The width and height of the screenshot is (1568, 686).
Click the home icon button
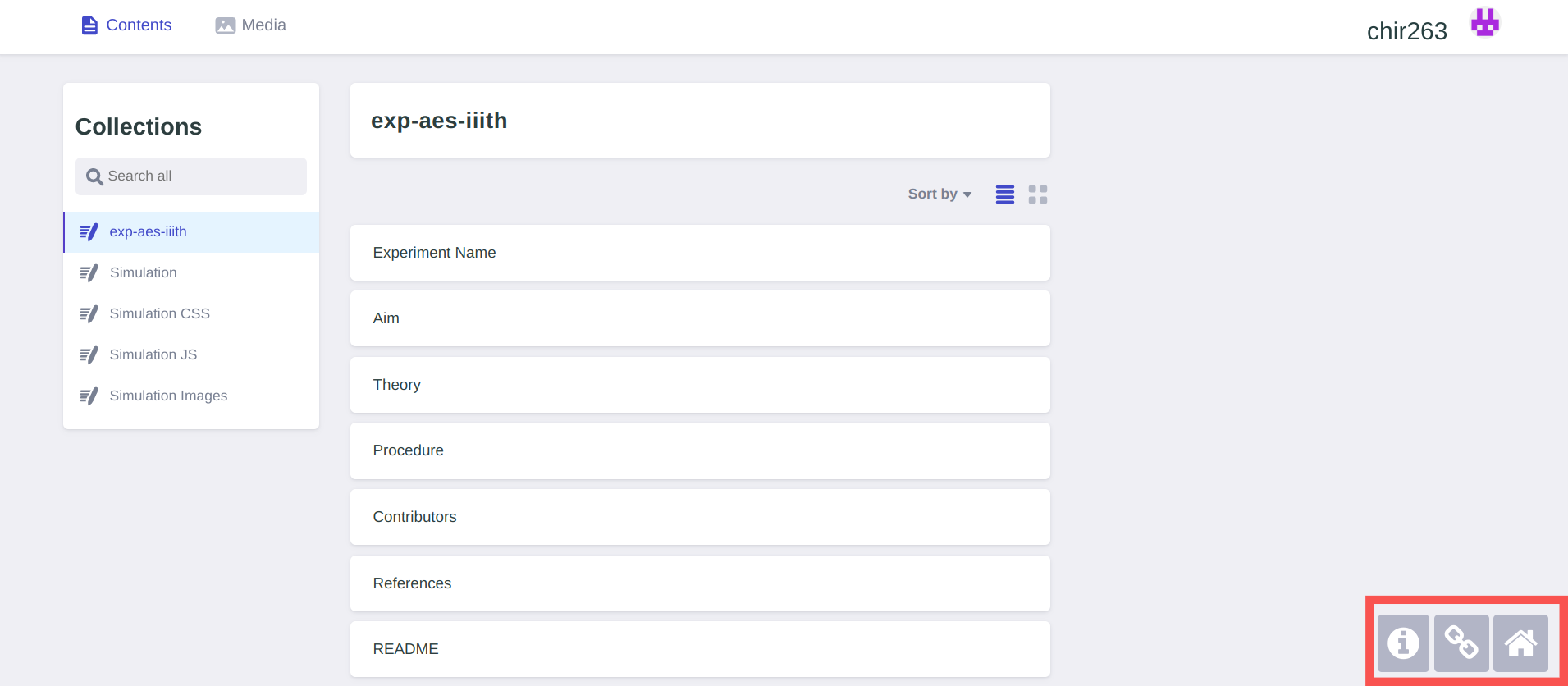tap(1520, 643)
